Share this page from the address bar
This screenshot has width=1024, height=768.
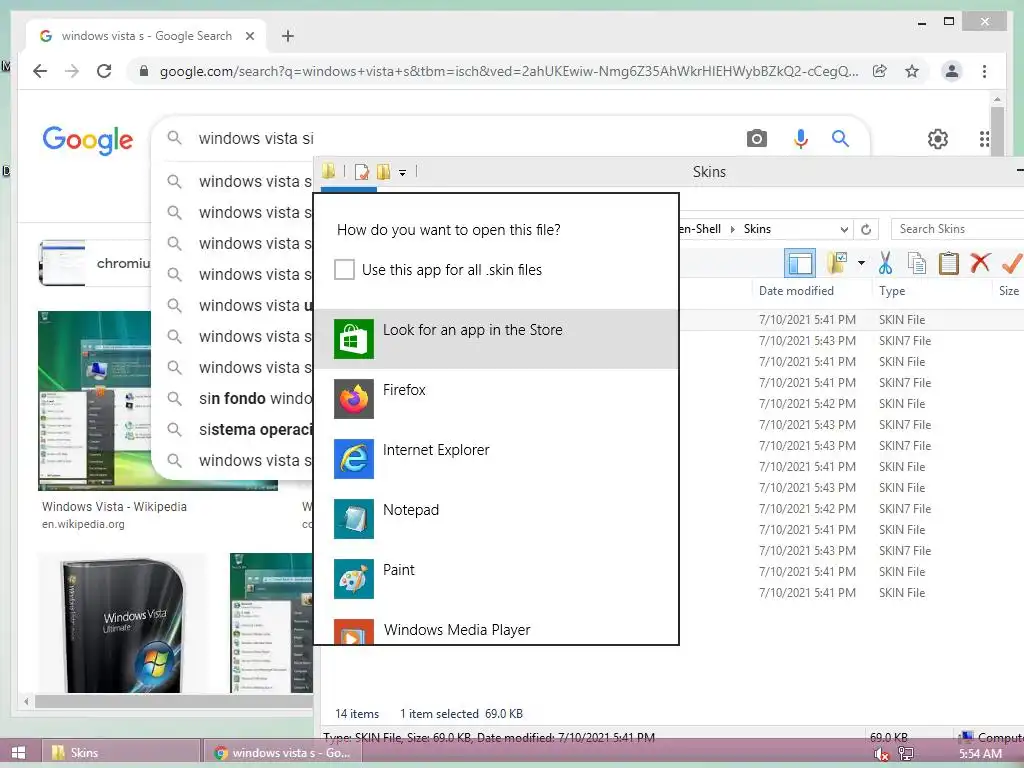coord(880,71)
